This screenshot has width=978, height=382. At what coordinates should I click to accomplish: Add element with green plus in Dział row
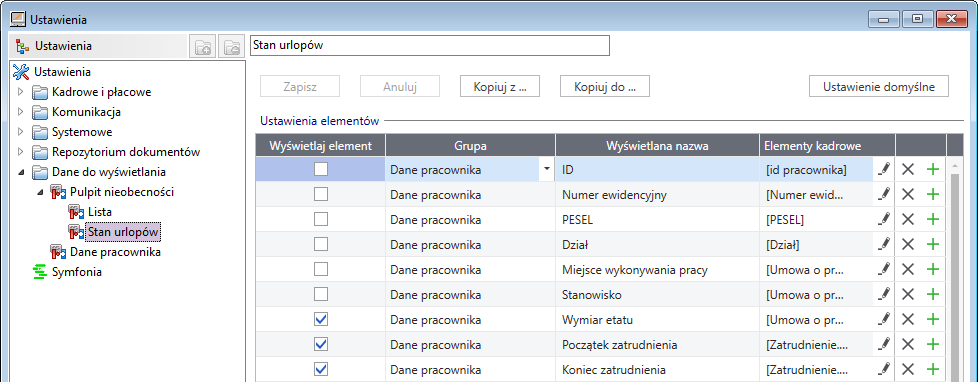coord(933,244)
